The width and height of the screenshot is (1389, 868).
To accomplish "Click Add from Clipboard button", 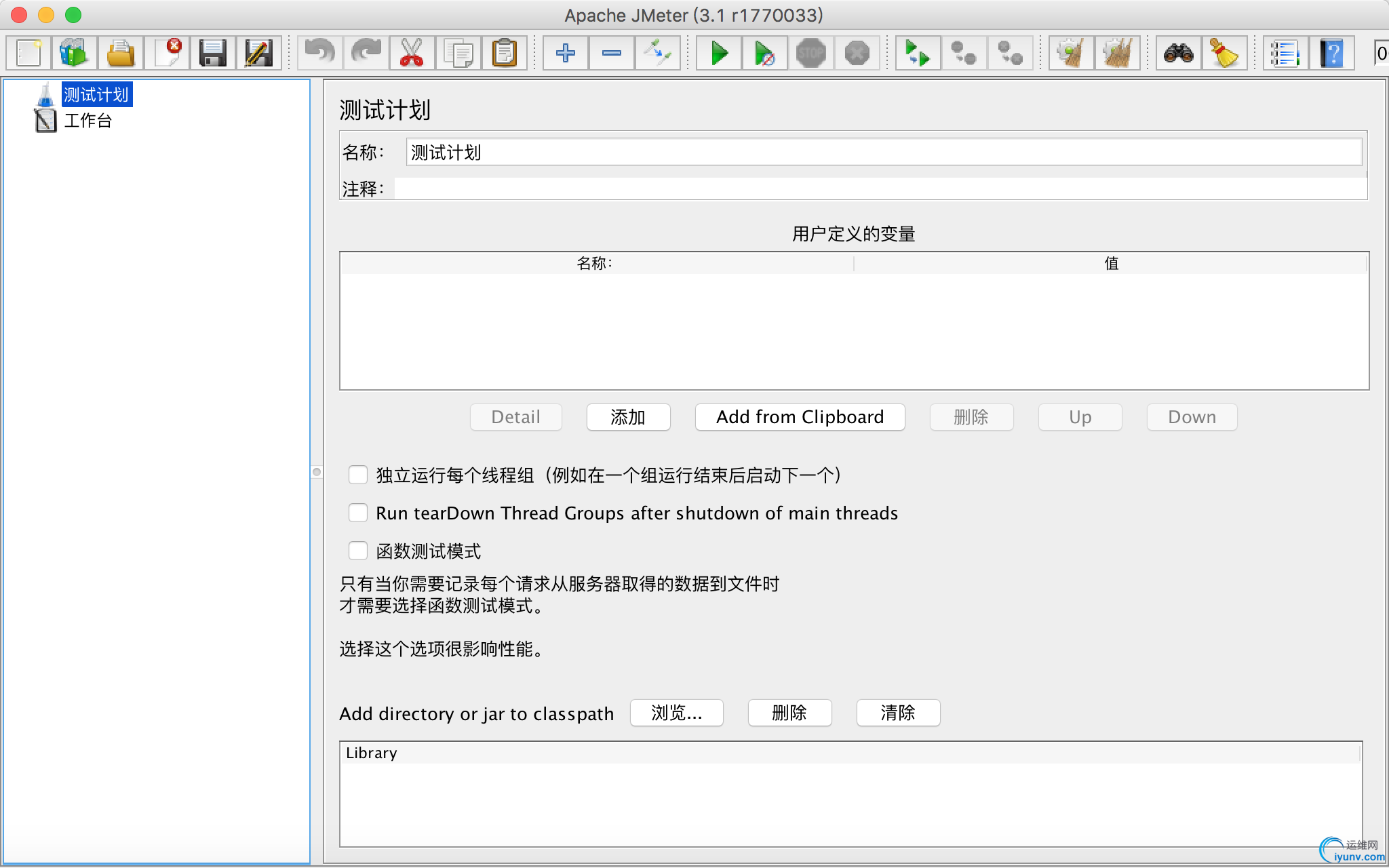I will (800, 417).
